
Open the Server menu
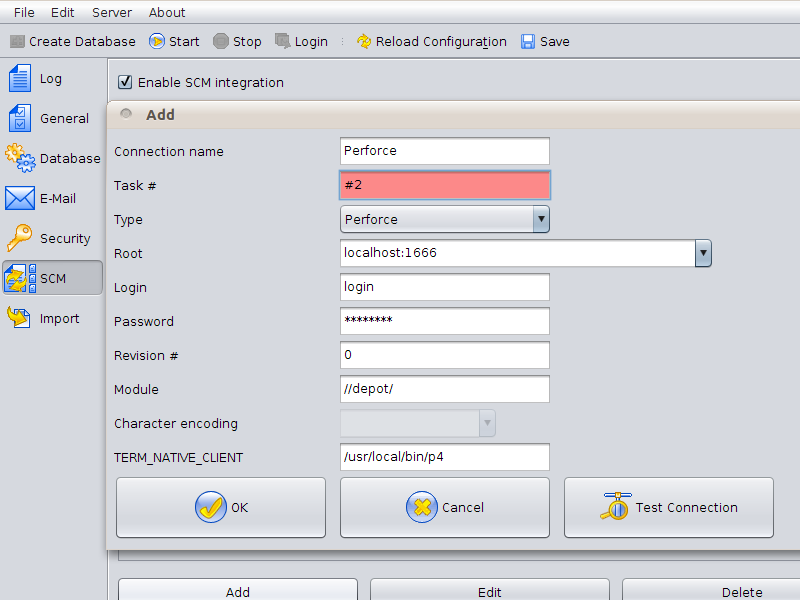point(112,12)
